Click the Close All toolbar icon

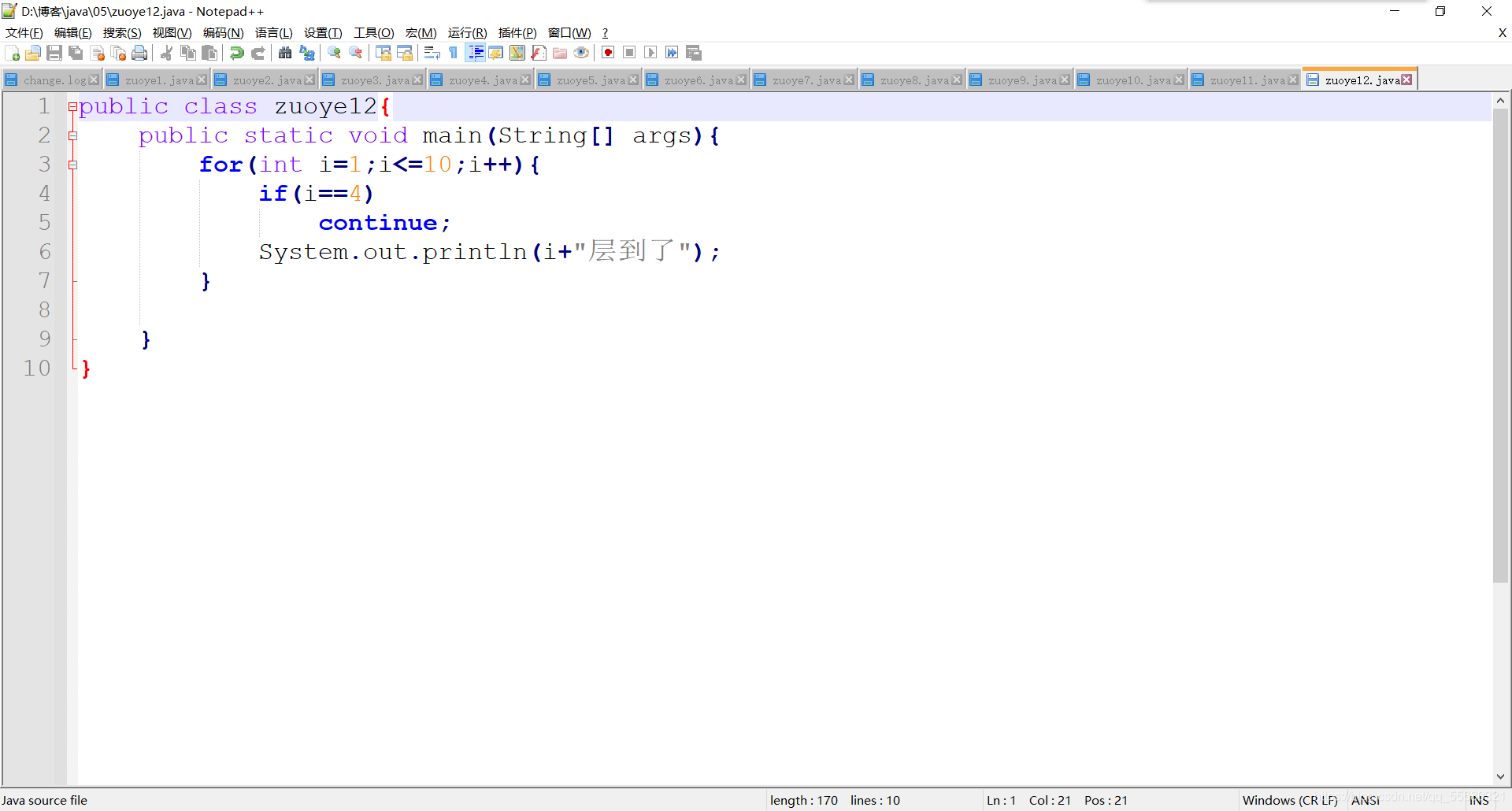(x=119, y=53)
